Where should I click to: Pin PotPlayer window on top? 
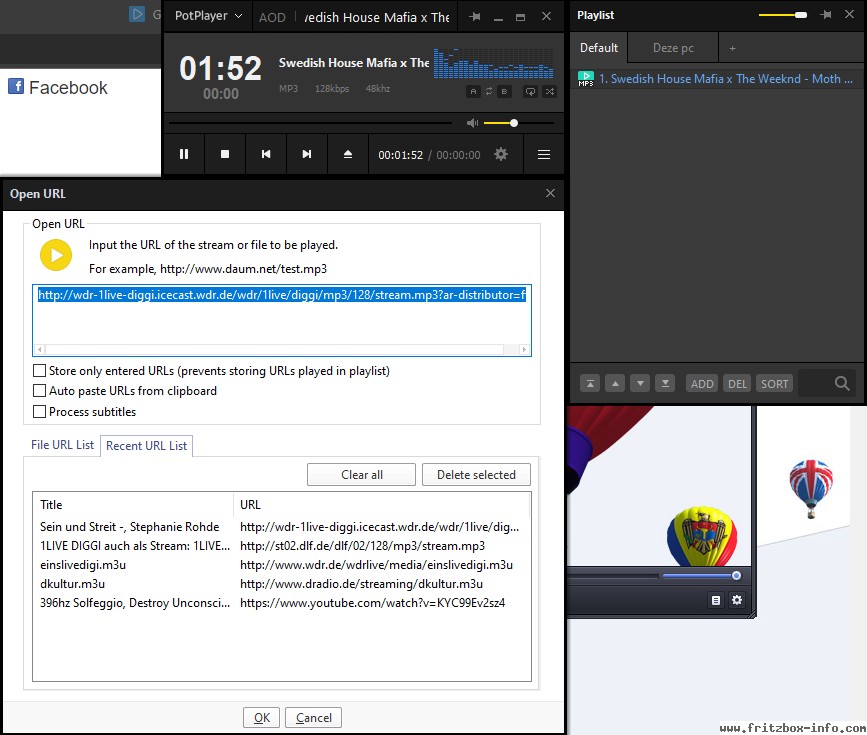(x=474, y=17)
